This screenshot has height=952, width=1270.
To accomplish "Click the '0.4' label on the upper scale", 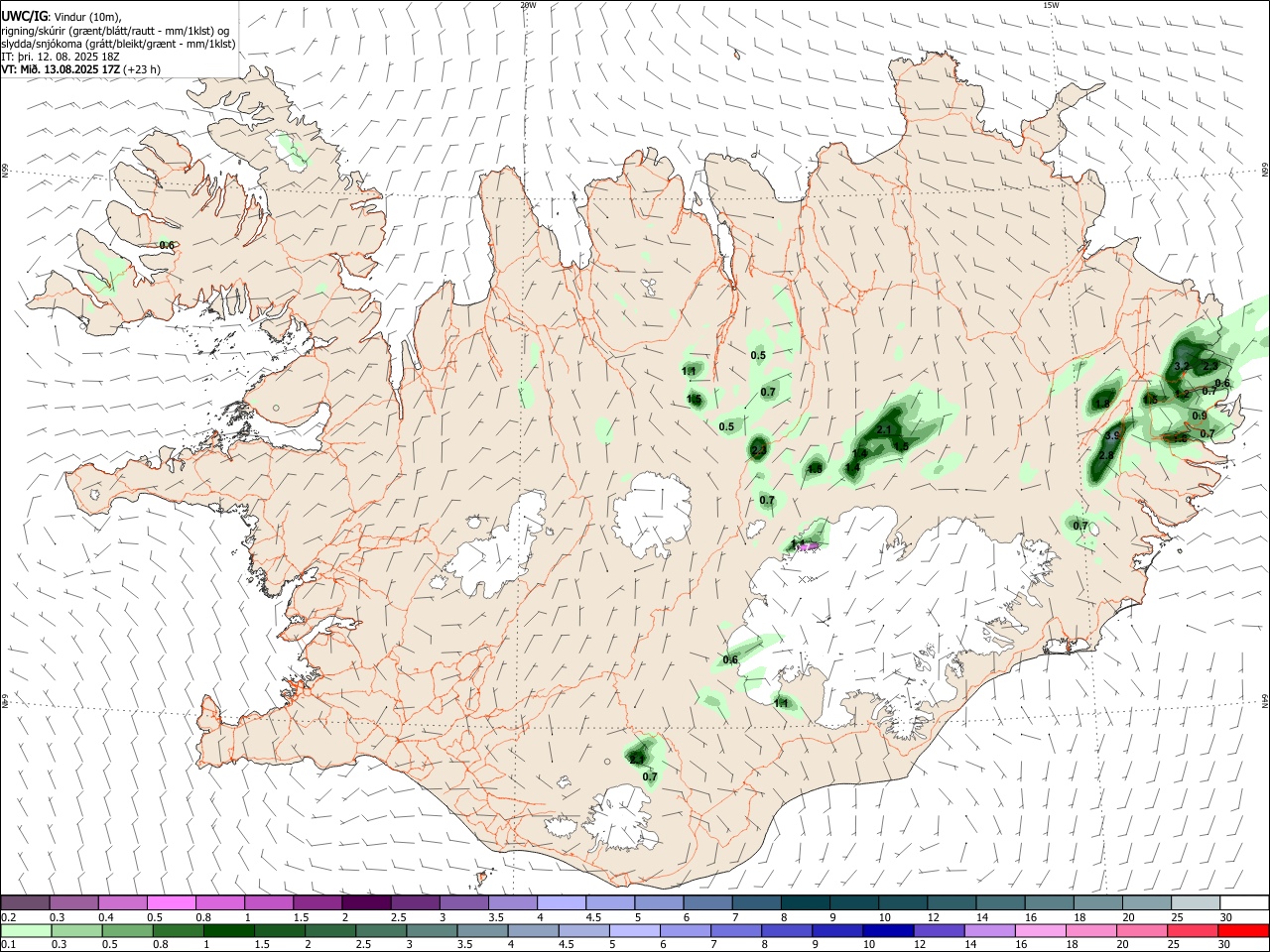I will tap(105, 917).
